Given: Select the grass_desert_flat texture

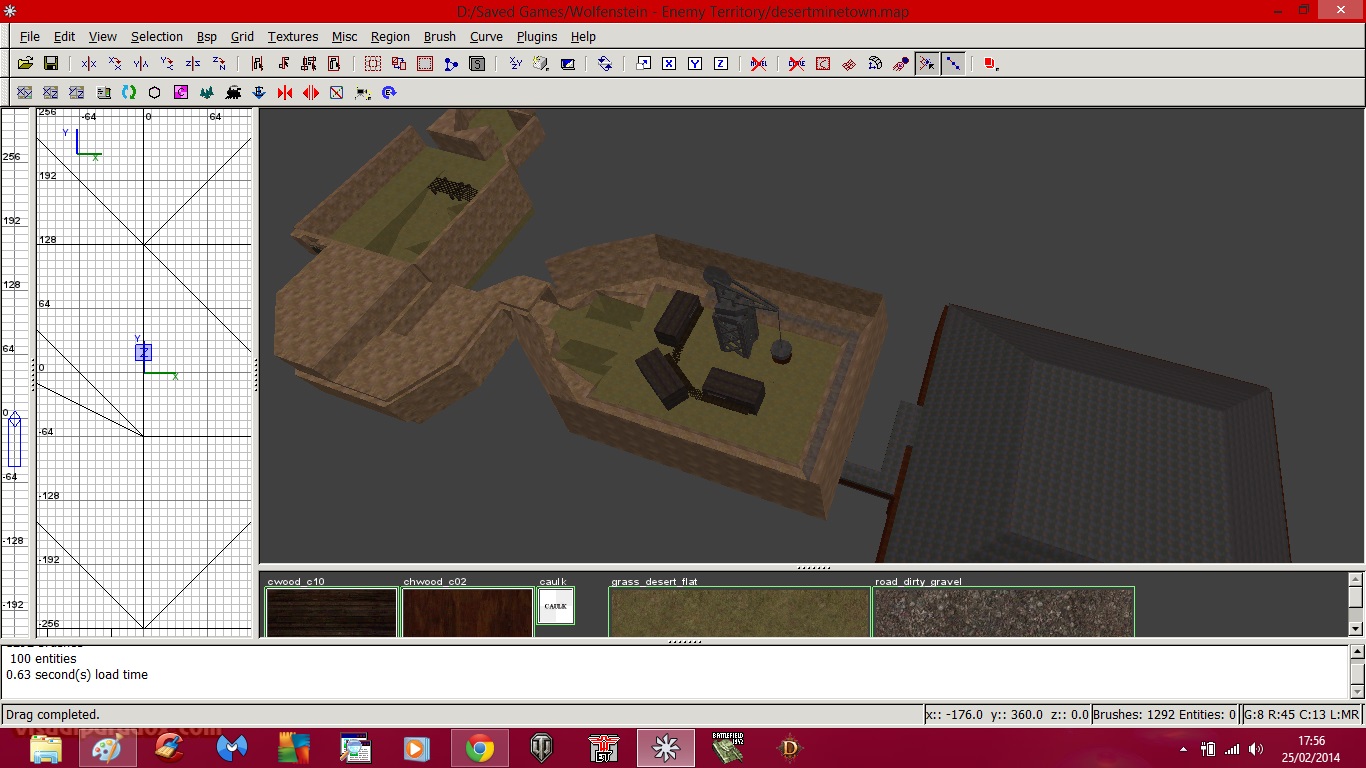Looking at the screenshot, I should tap(739, 611).
